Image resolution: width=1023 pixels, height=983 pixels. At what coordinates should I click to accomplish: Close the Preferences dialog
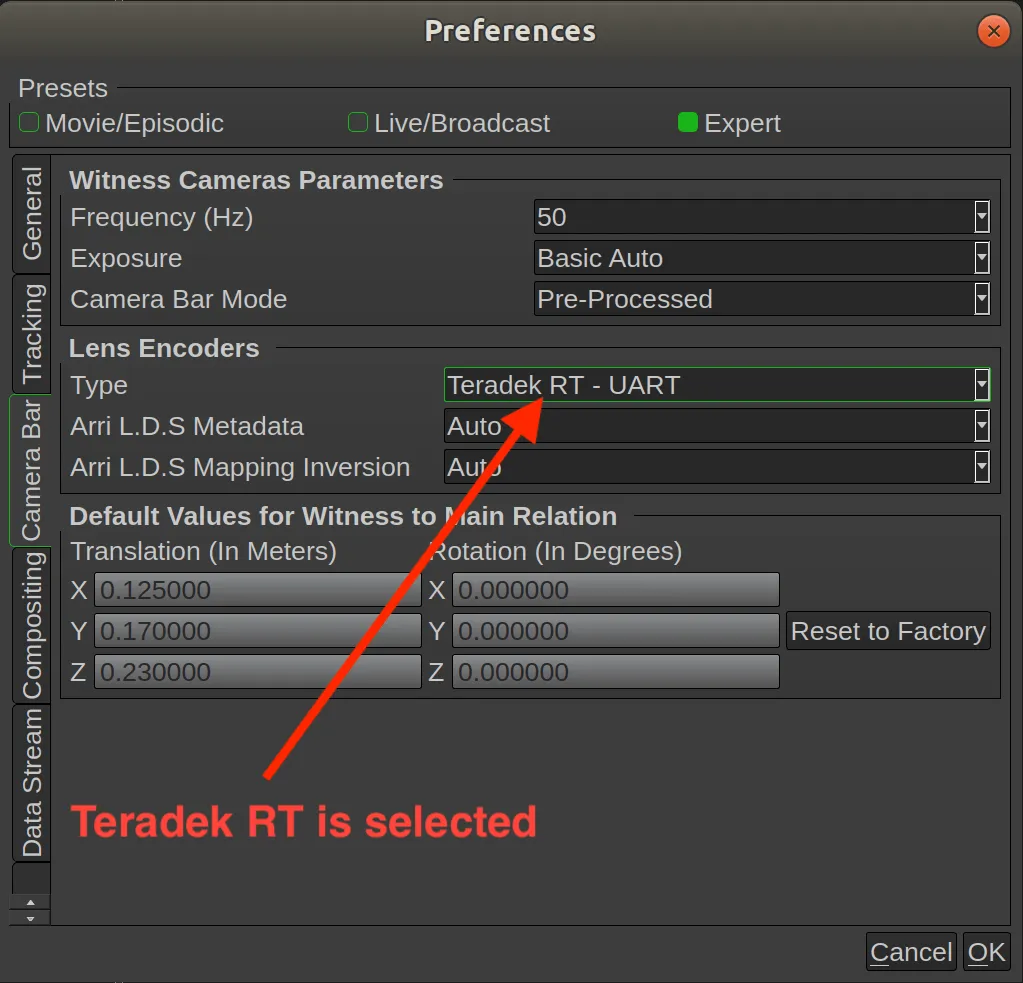[x=994, y=31]
